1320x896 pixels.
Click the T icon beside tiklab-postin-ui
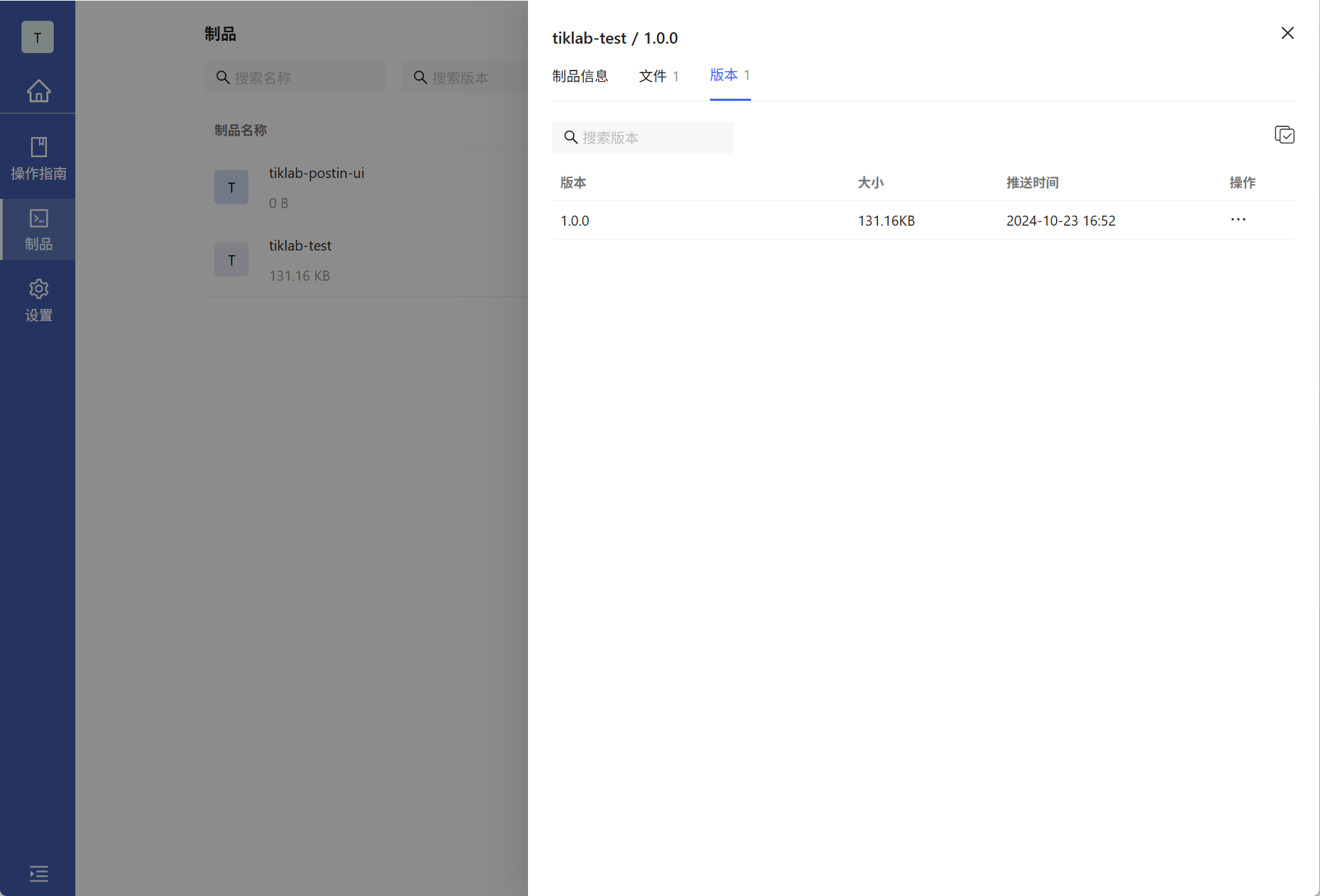[x=231, y=187]
